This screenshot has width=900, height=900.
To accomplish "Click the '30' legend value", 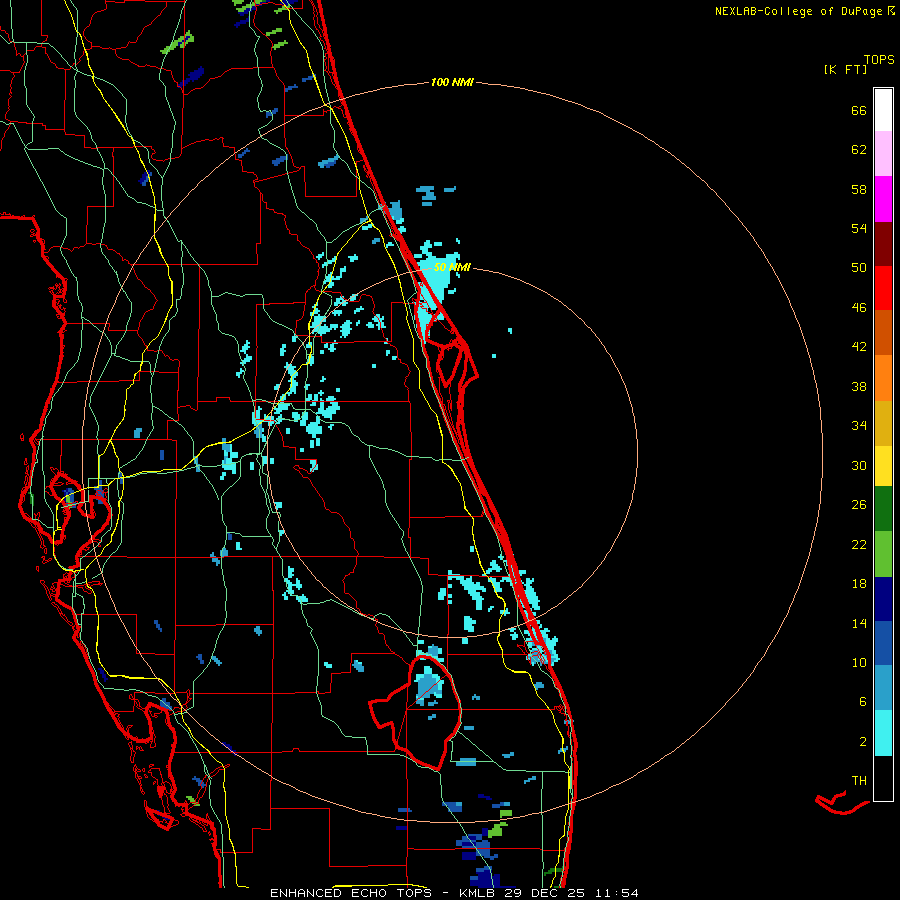I will pos(859,465).
